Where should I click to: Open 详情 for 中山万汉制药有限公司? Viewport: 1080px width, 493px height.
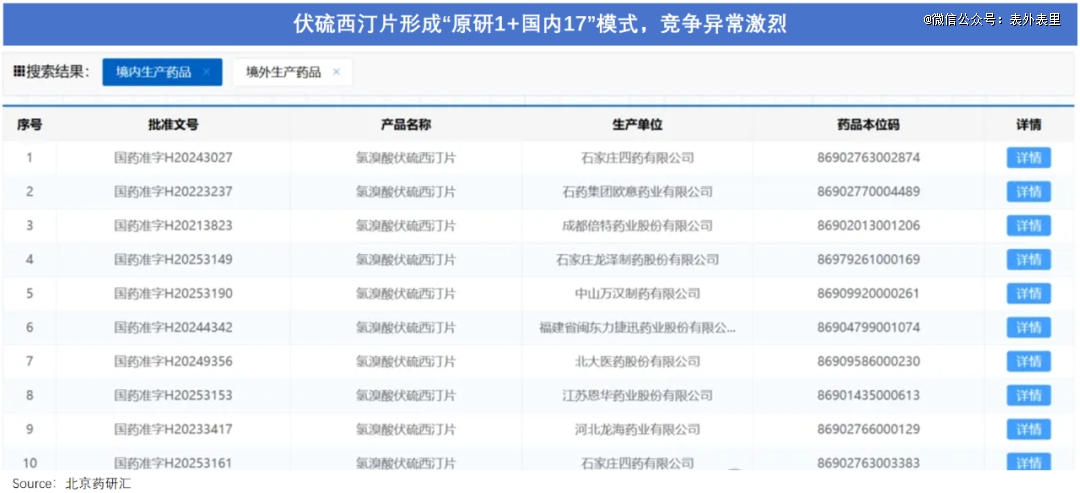(1028, 293)
